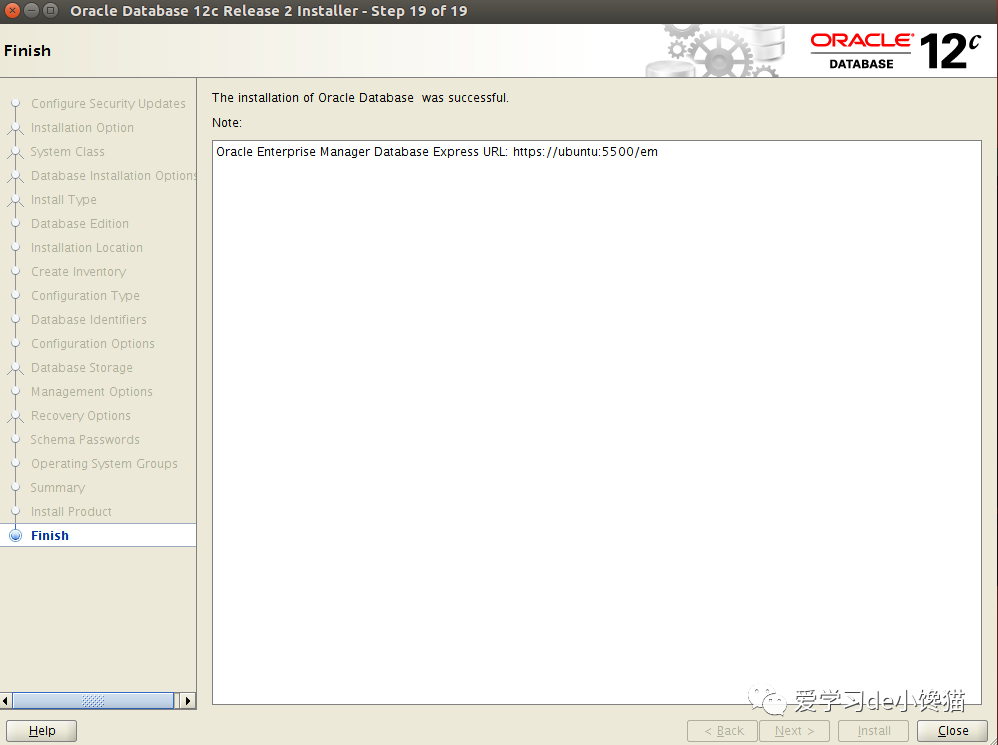The image size is (998, 745).
Task: Select Operating System Groups step
Action: pos(104,464)
